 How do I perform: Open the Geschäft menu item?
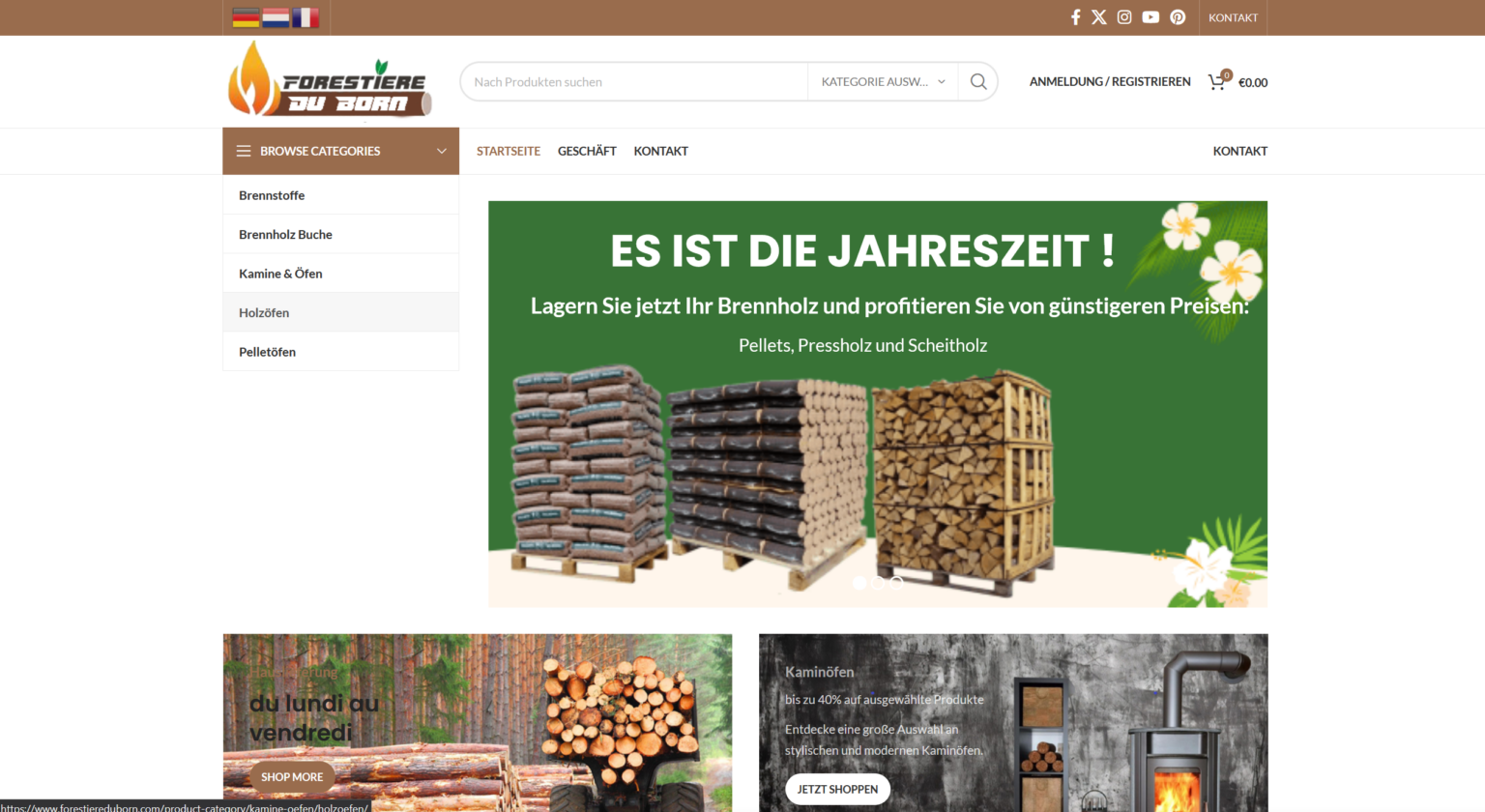(x=587, y=151)
